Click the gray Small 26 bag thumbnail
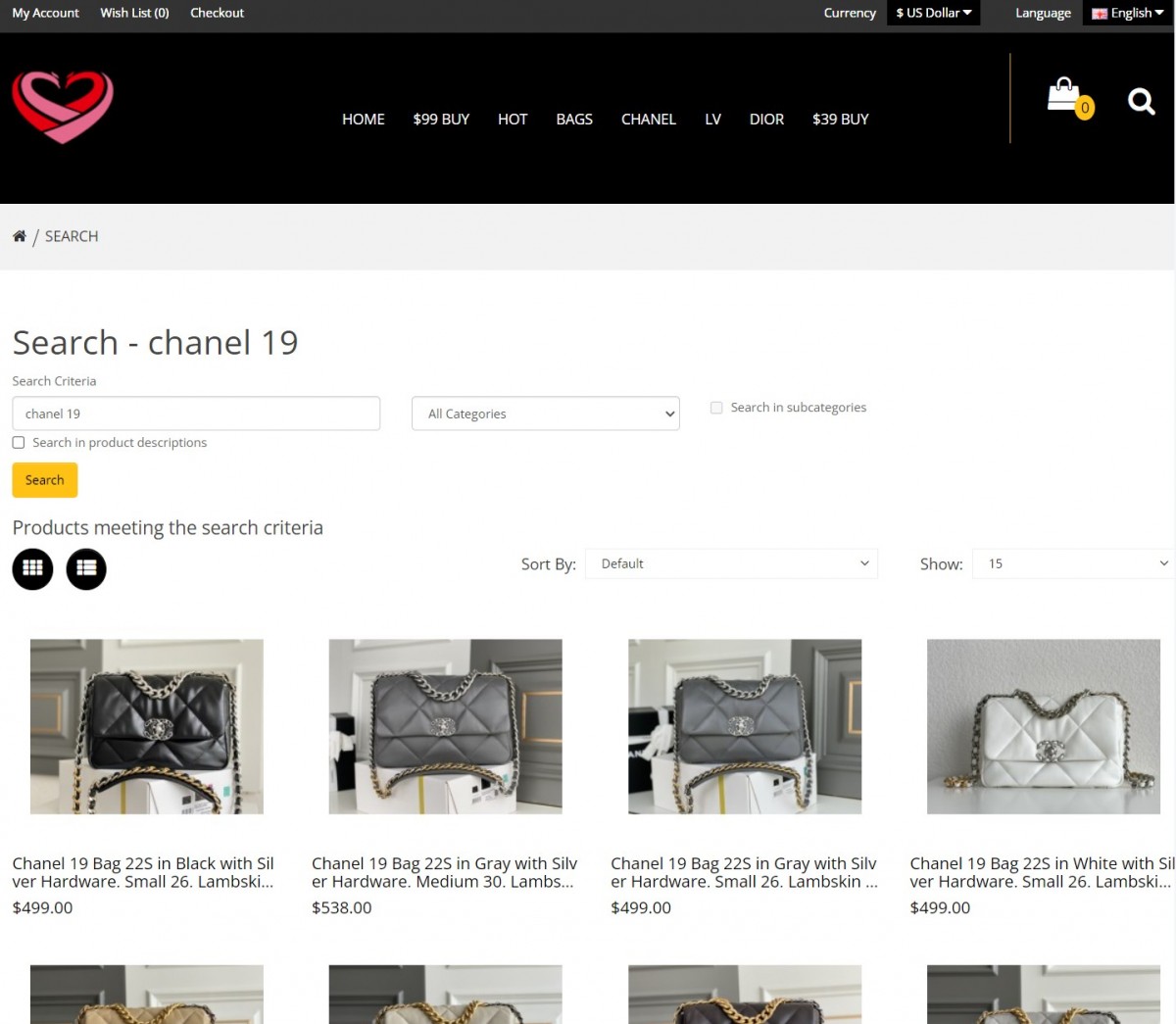Viewport: 1176px width, 1024px height. click(745, 726)
